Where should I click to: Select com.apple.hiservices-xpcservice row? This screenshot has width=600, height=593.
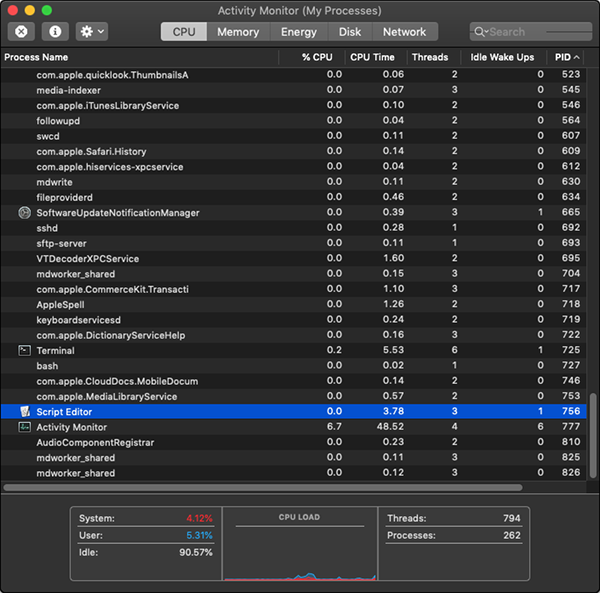coord(293,166)
